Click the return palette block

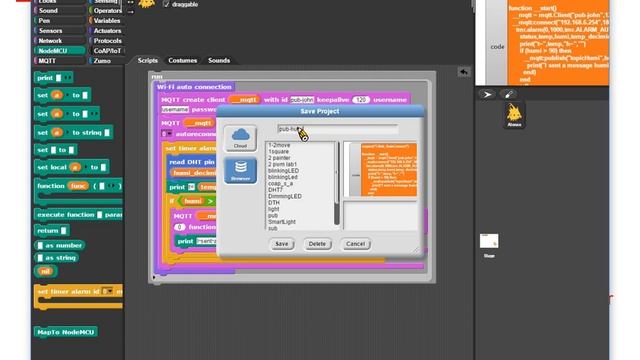[51, 231]
